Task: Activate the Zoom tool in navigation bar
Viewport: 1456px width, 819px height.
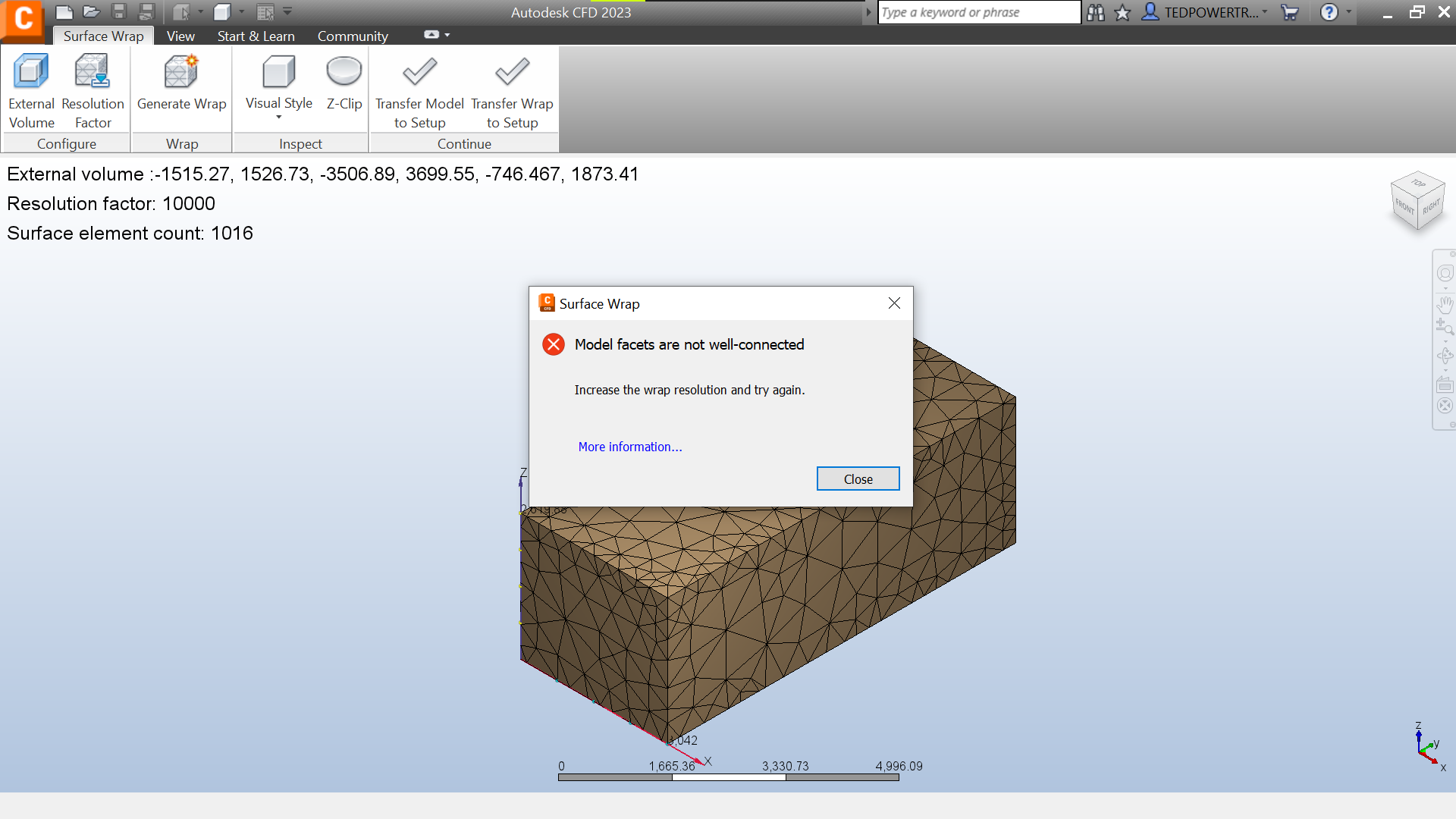Action: point(1445,328)
